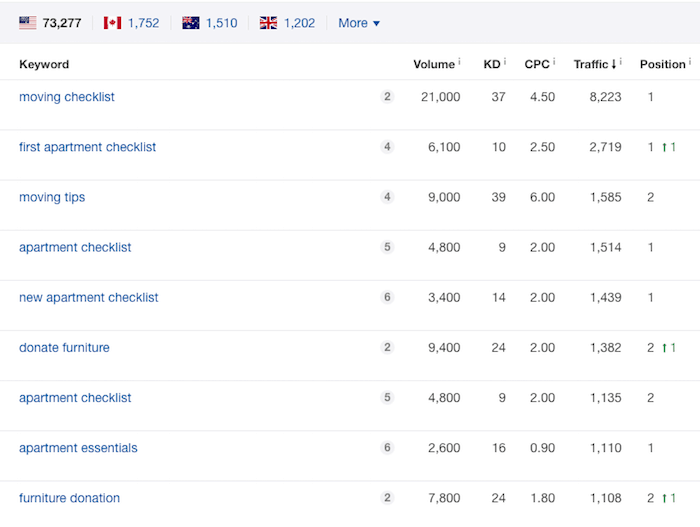Sort by the CPC column header
The width and height of the screenshot is (700, 527).
pos(537,64)
